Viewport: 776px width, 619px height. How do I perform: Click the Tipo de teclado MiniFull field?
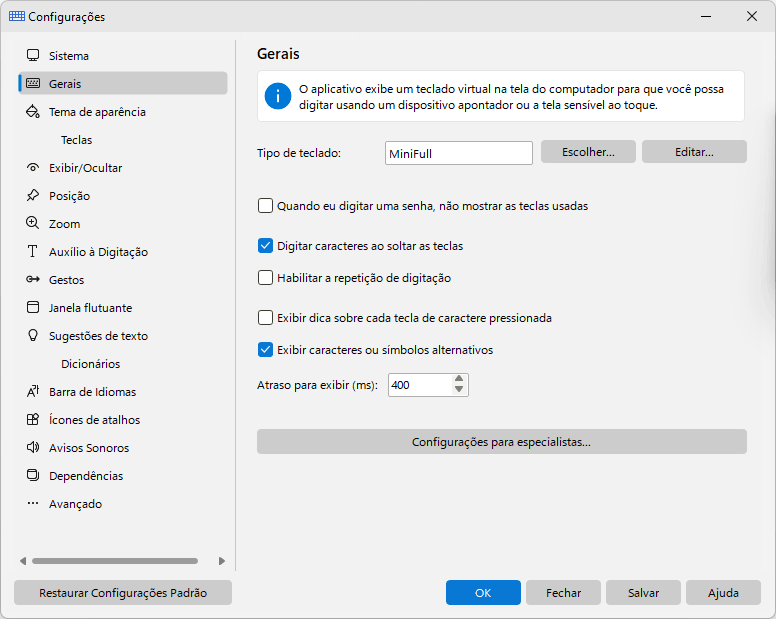(459, 153)
